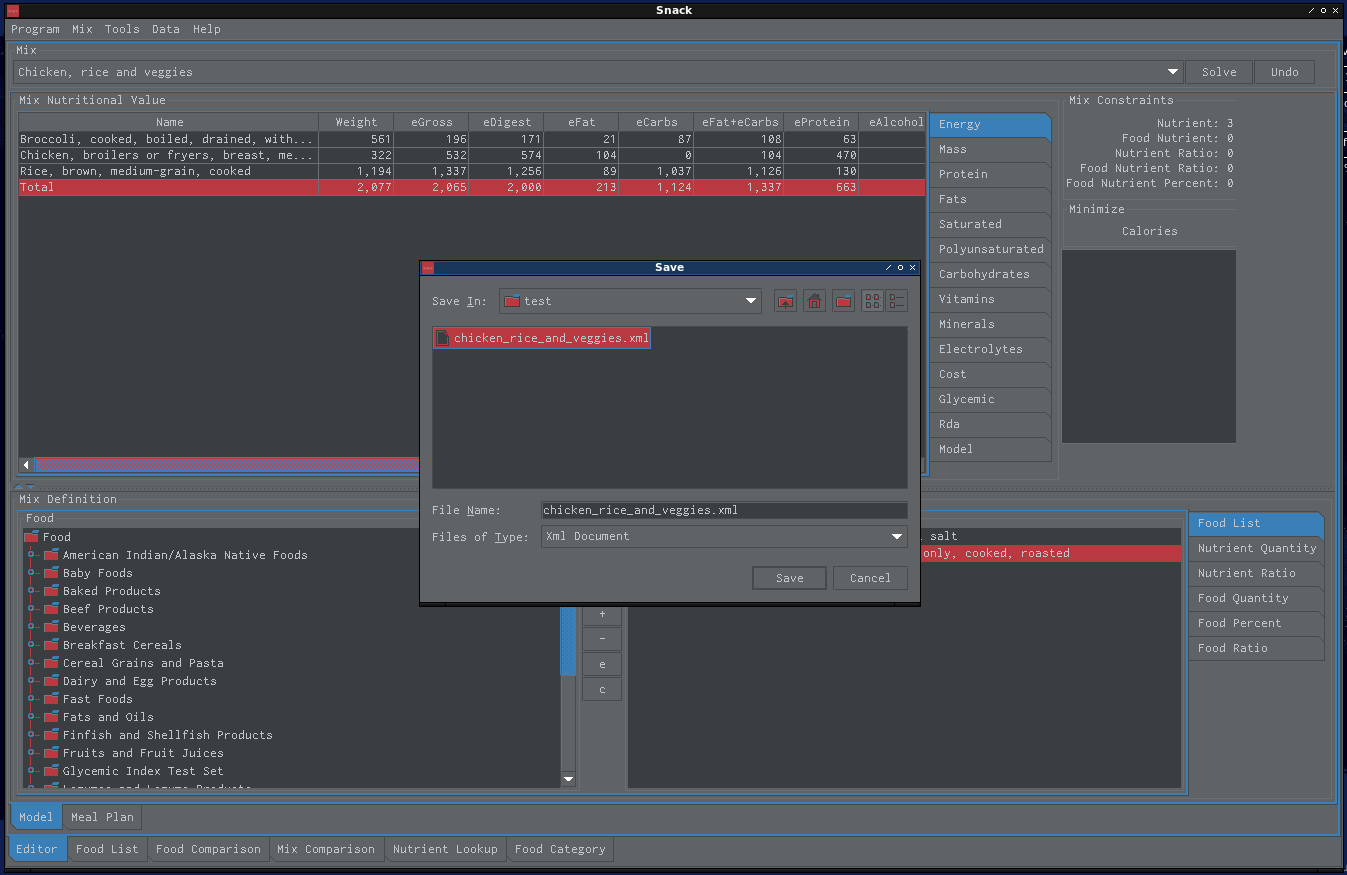The height and width of the screenshot is (875, 1347).
Task: Select the Glycemic side tab
Action: (990, 399)
